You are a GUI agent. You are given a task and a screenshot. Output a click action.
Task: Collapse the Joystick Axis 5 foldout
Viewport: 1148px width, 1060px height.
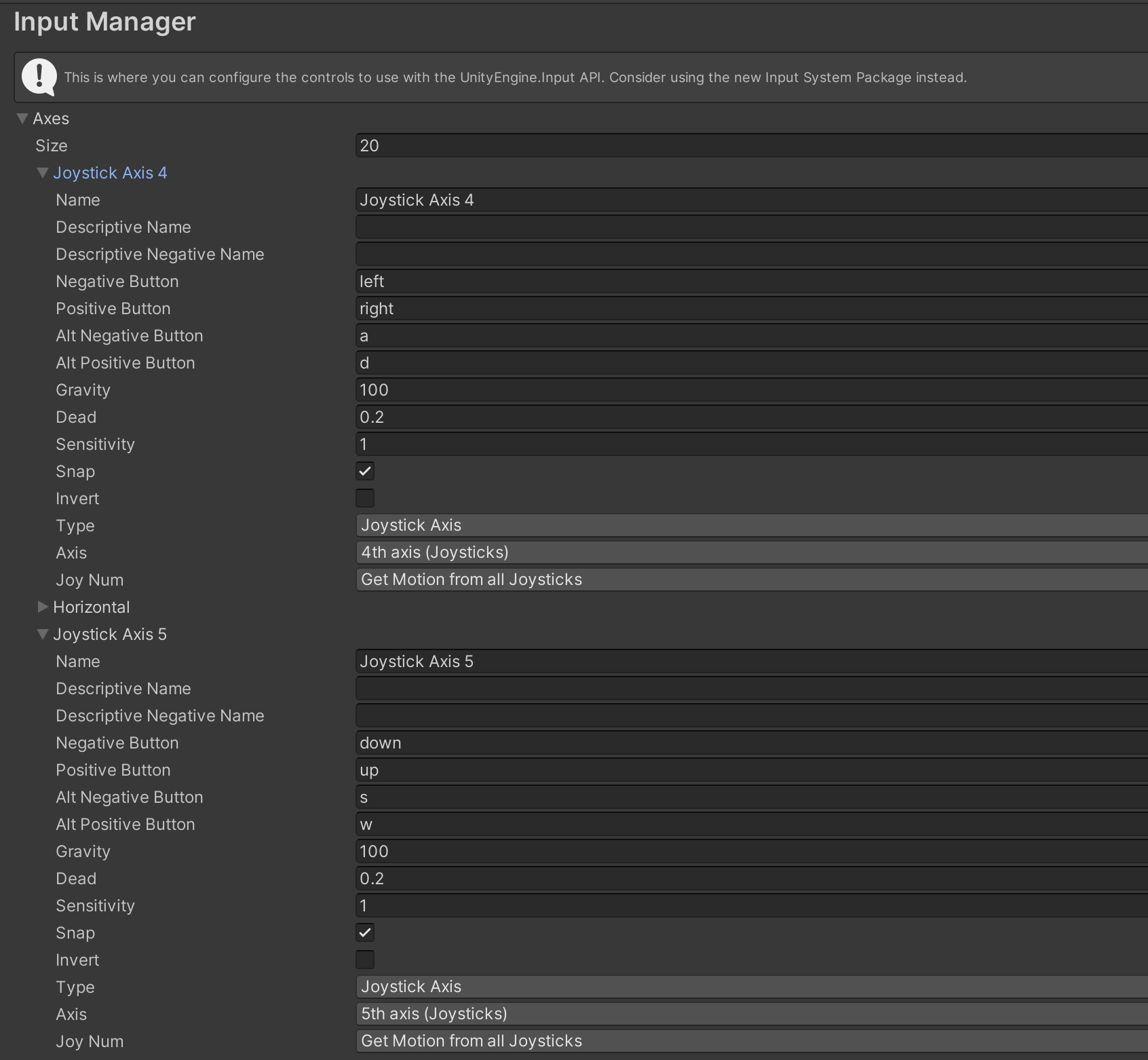(43, 635)
